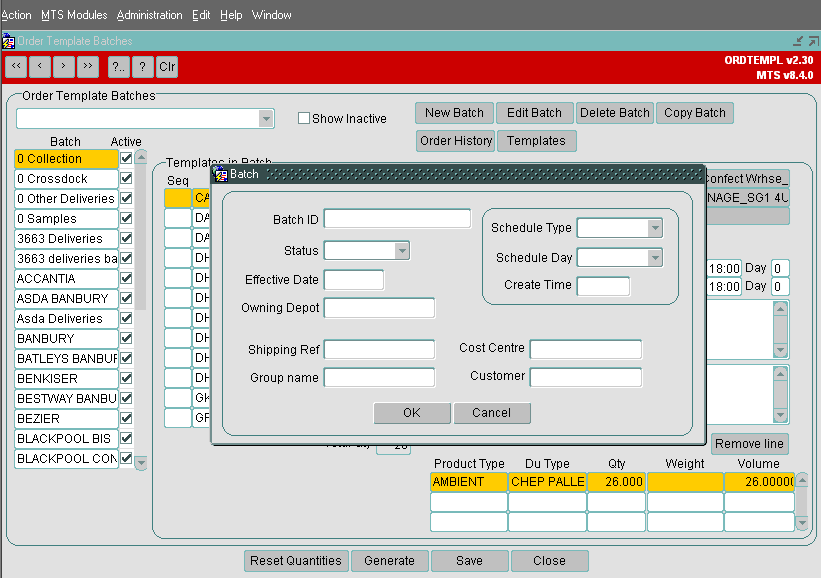Click the Clr clear toolbar button
The image size is (821, 578).
click(167, 66)
